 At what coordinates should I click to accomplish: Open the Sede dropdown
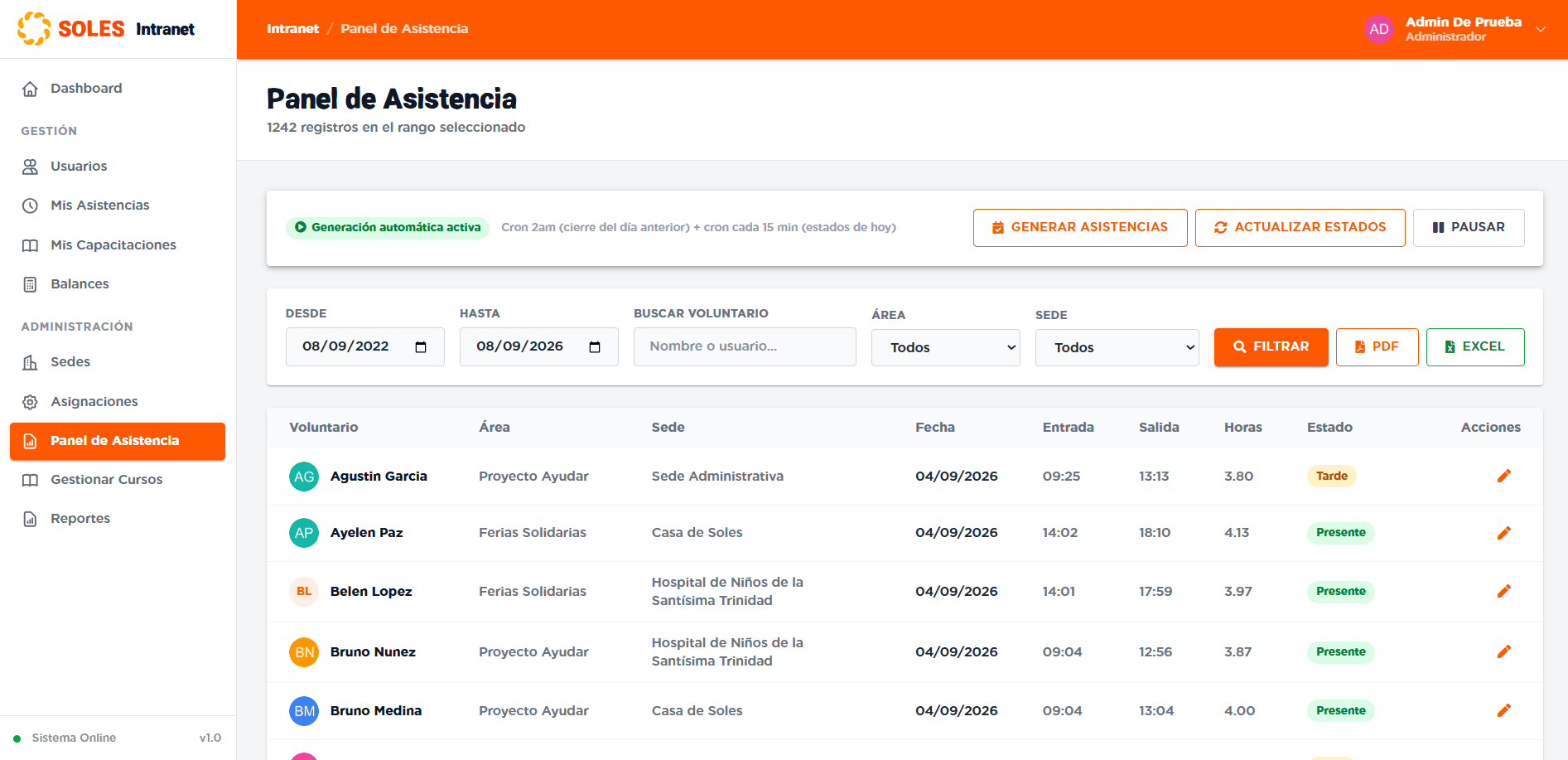click(x=1117, y=347)
